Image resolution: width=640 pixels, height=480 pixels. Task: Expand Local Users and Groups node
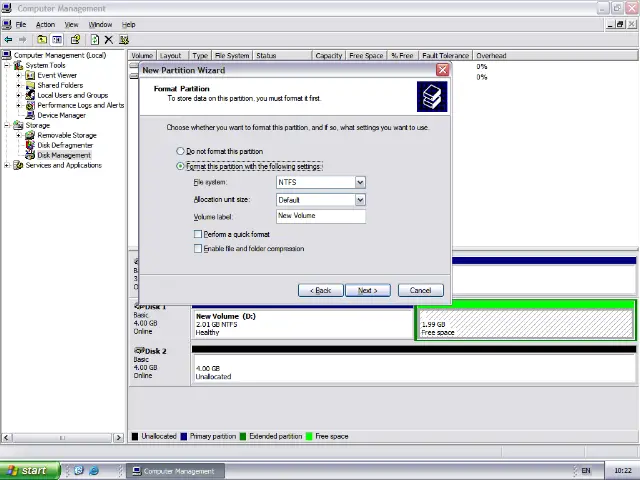[x=18, y=95]
